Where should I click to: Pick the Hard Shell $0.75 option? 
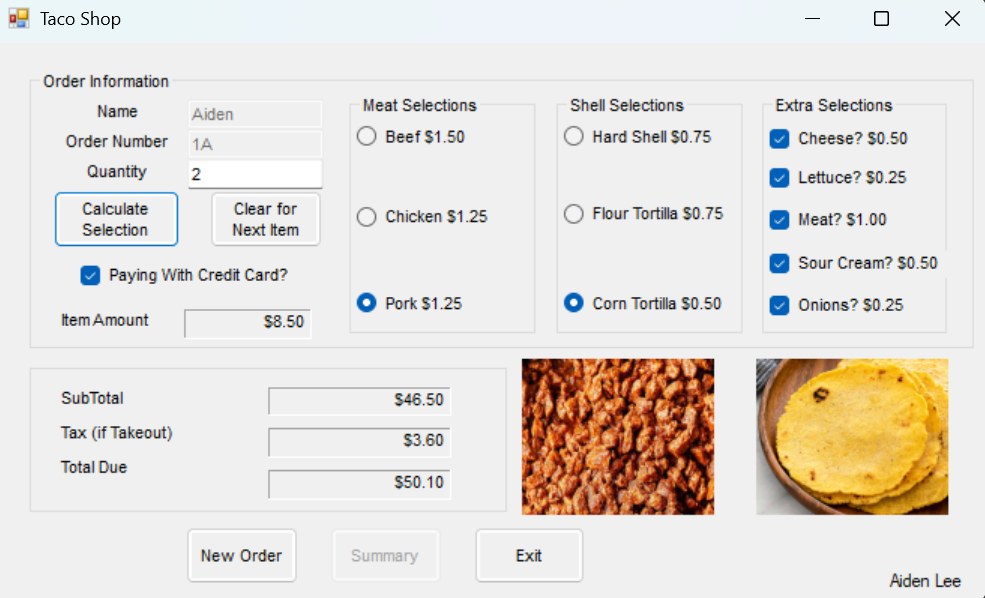(574, 137)
